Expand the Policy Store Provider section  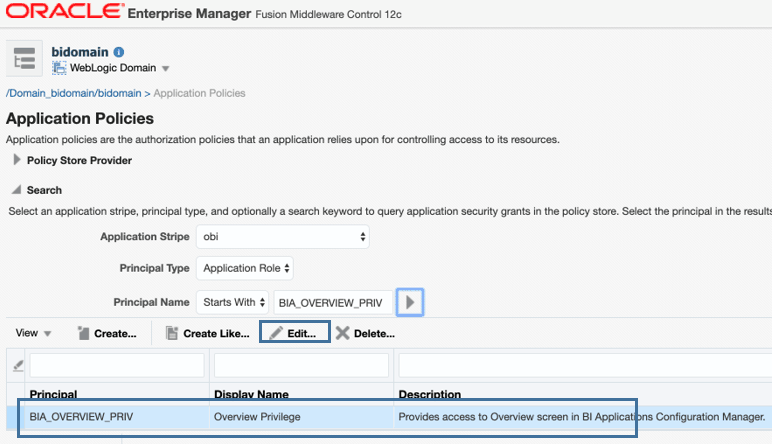pyautogui.click(x=17, y=160)
